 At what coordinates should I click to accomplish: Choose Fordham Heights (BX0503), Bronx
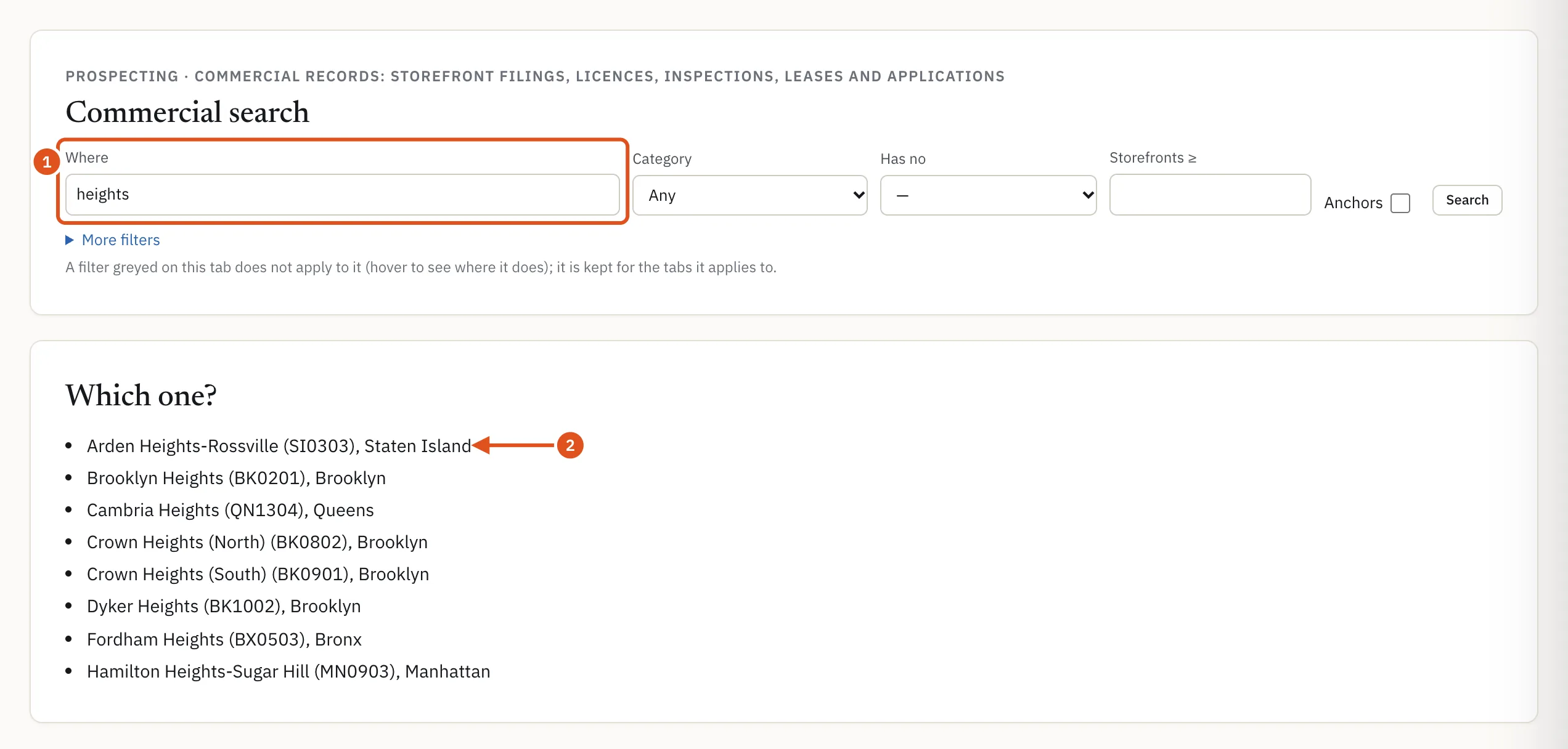[x=224, y=639]
